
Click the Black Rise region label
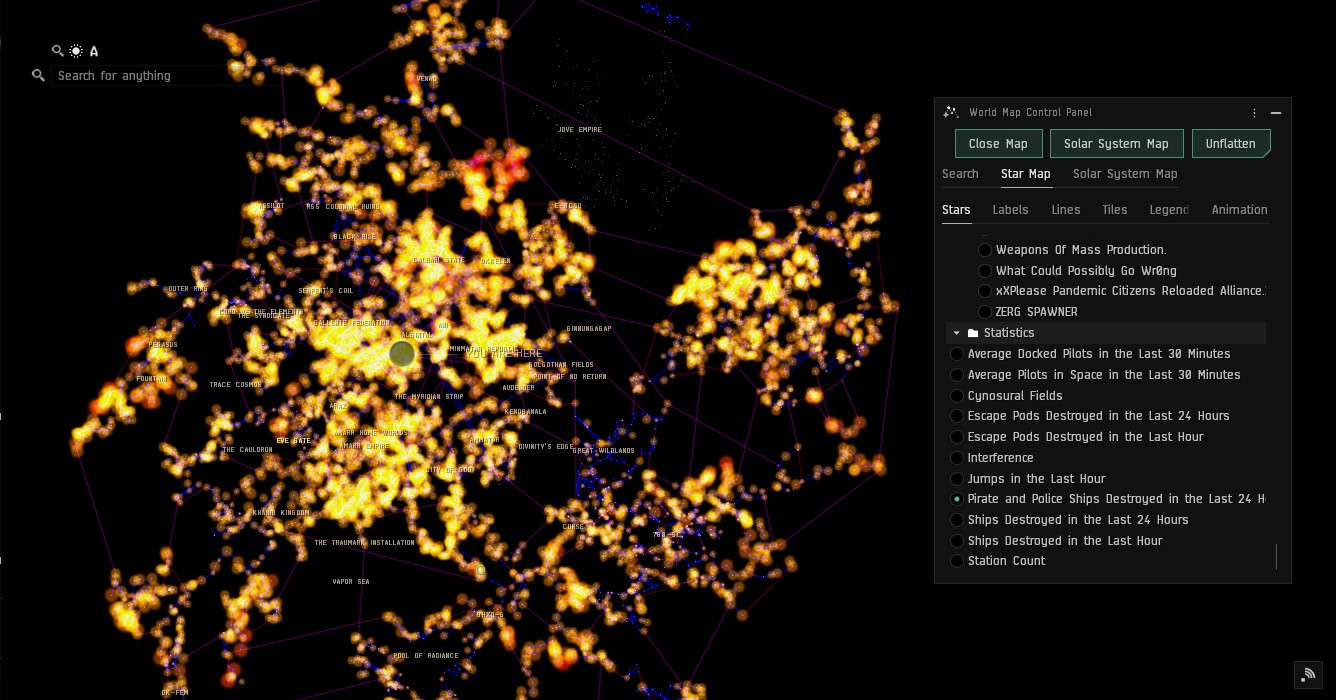pos(355,237)
